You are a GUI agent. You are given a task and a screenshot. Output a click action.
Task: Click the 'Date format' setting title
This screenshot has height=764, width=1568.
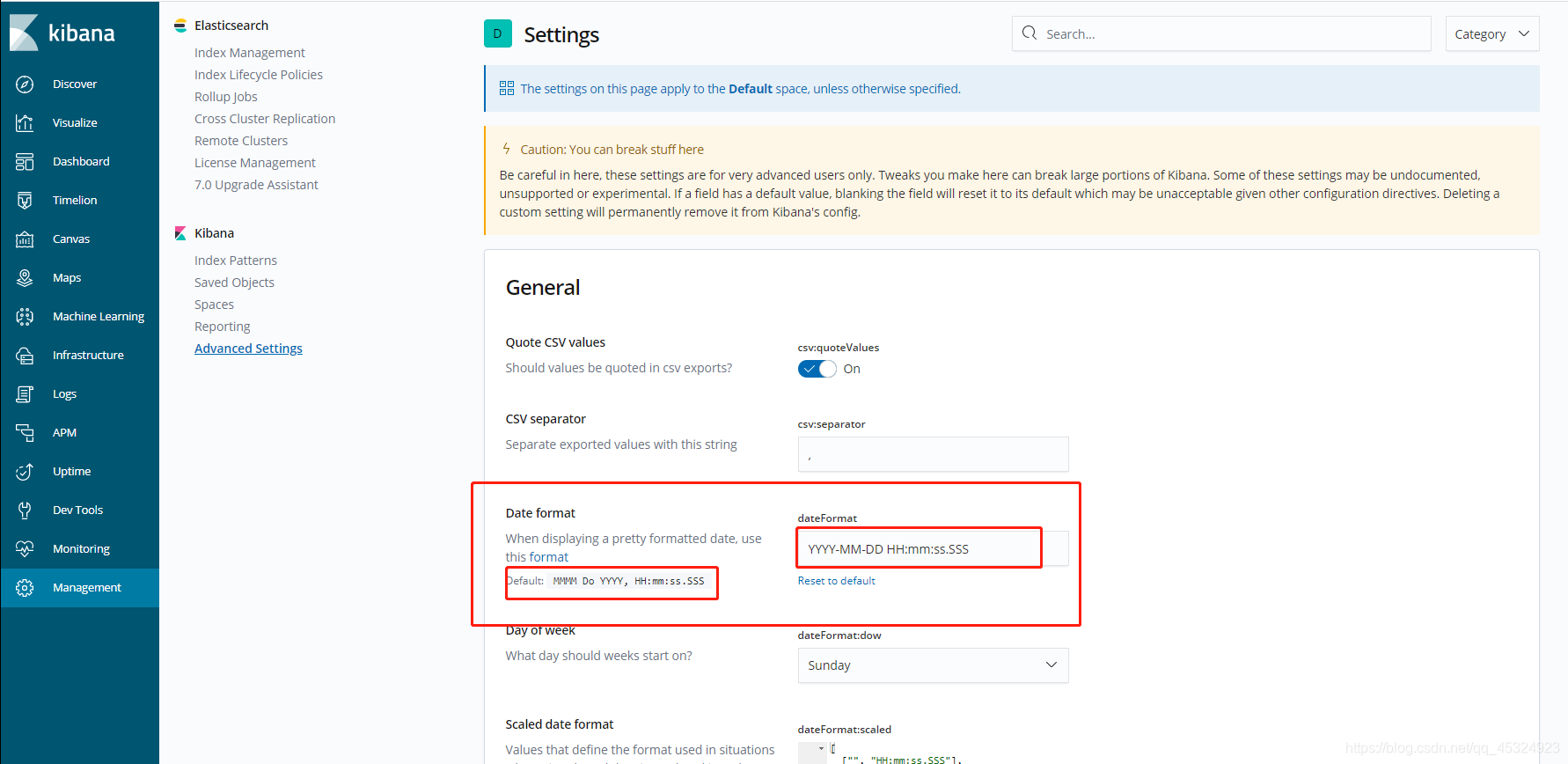coord(540,513)
